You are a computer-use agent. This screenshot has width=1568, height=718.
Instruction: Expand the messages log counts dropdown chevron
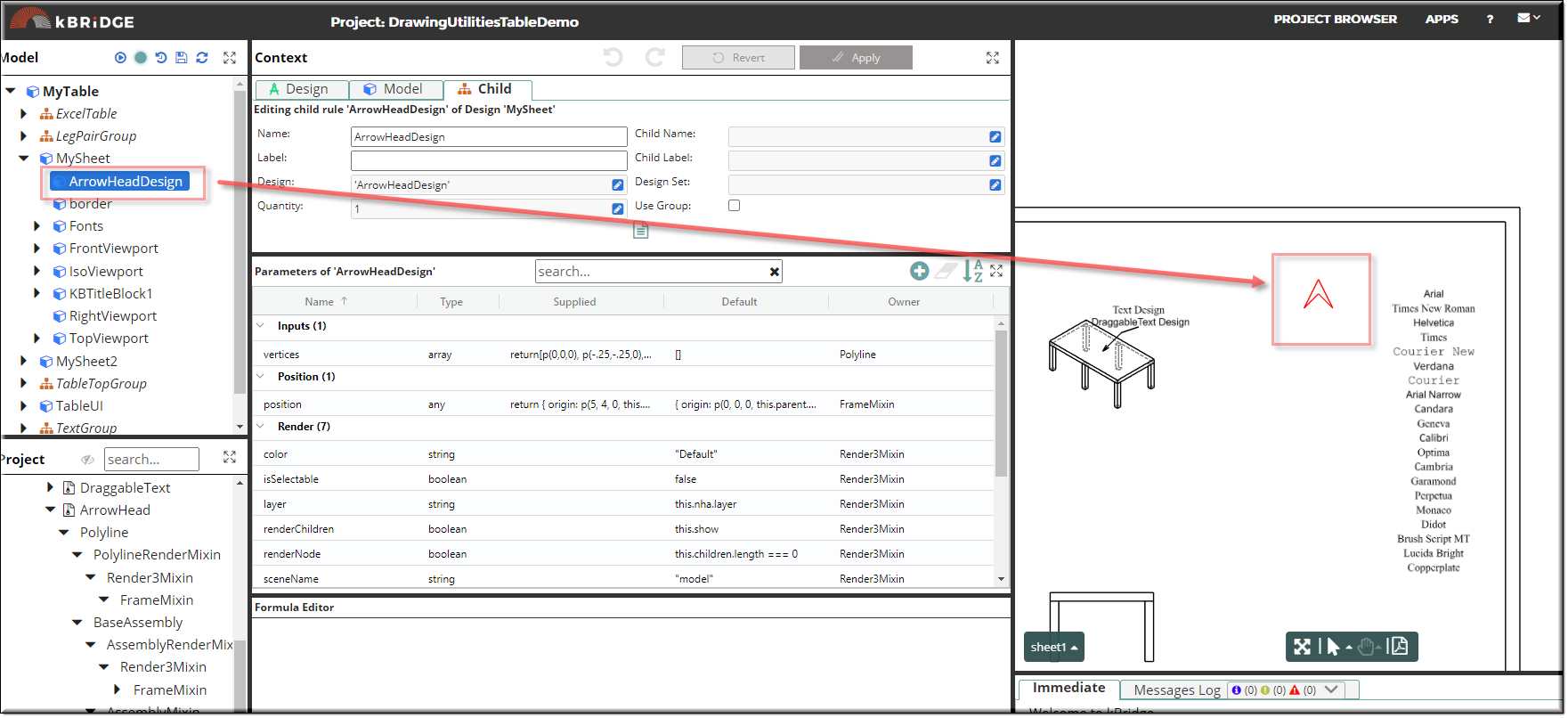pos(1331,689)
